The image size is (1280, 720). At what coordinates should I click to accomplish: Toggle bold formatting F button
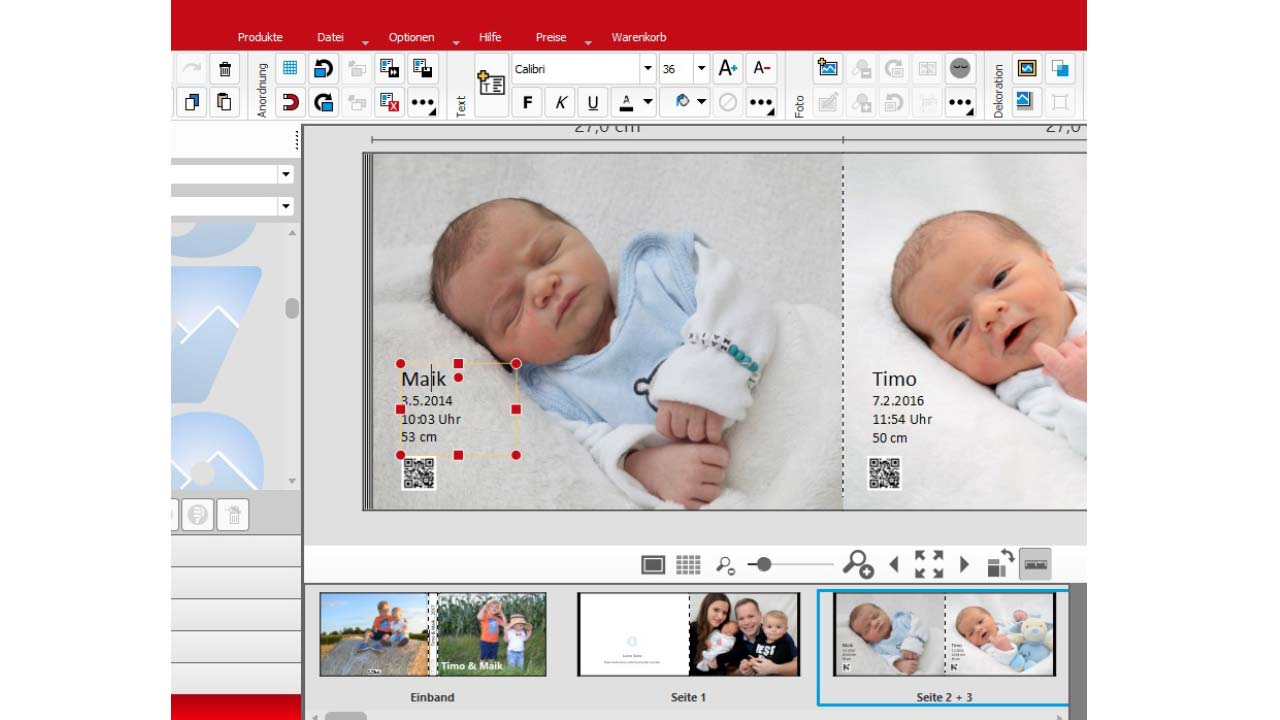[527, 102]
